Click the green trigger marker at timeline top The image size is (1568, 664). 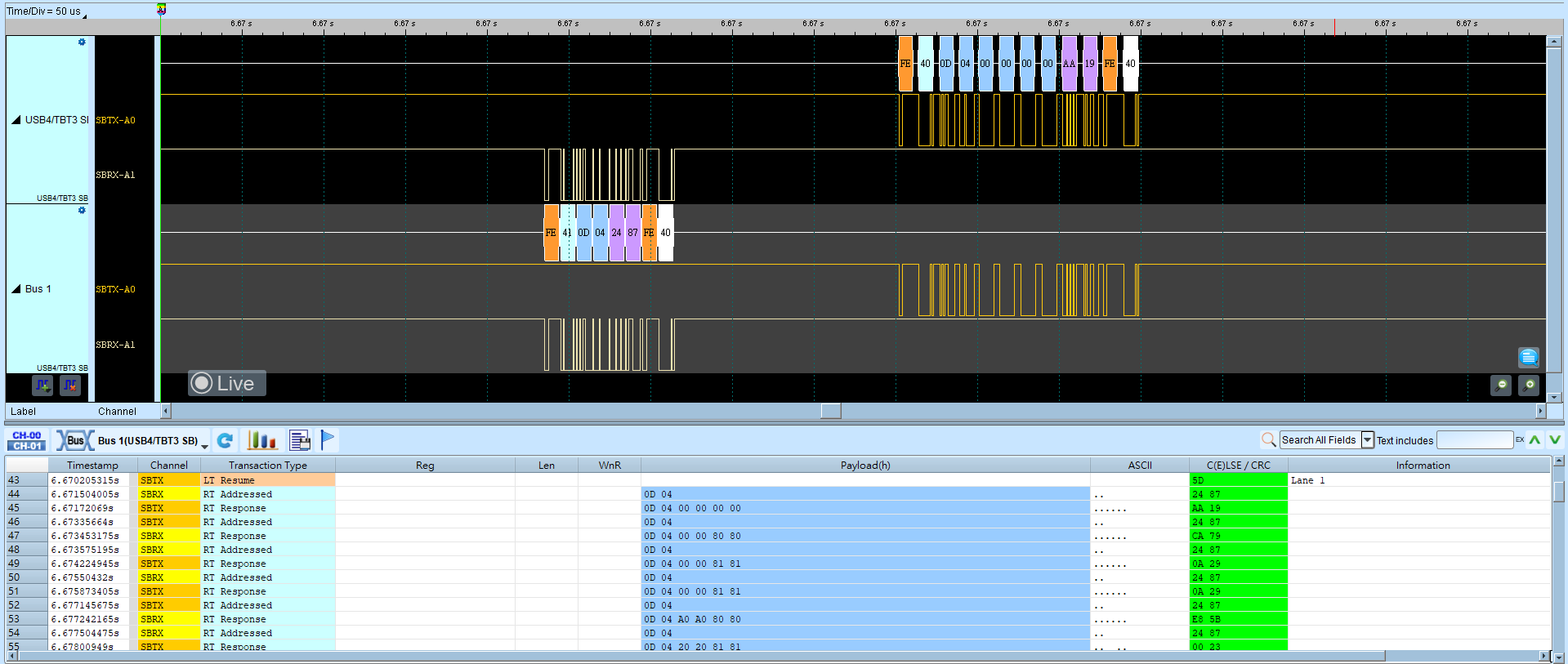[161, 9]
